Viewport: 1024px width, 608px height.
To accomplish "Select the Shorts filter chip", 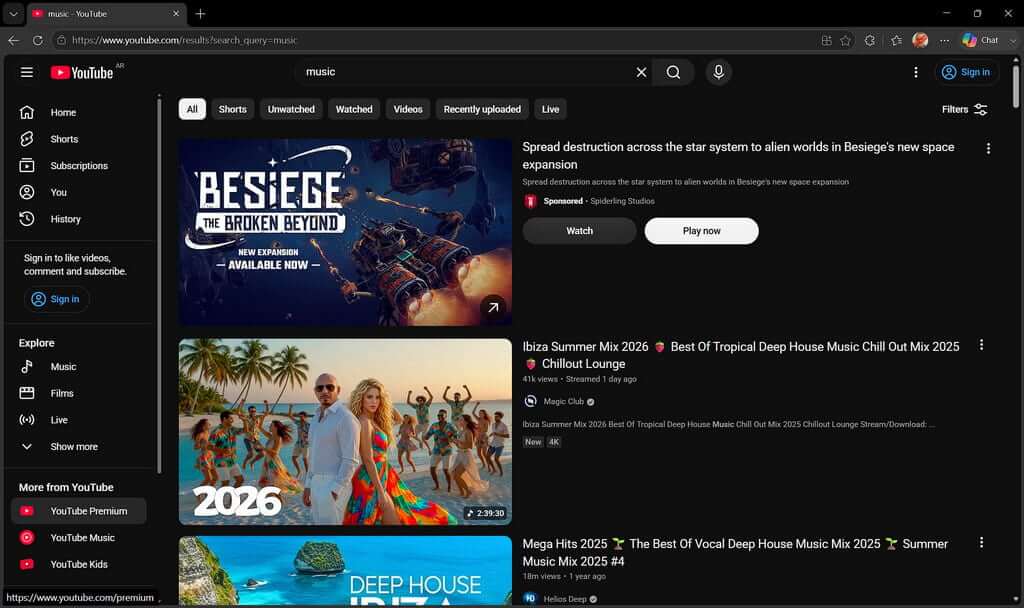I will click(x=232, y=110).
